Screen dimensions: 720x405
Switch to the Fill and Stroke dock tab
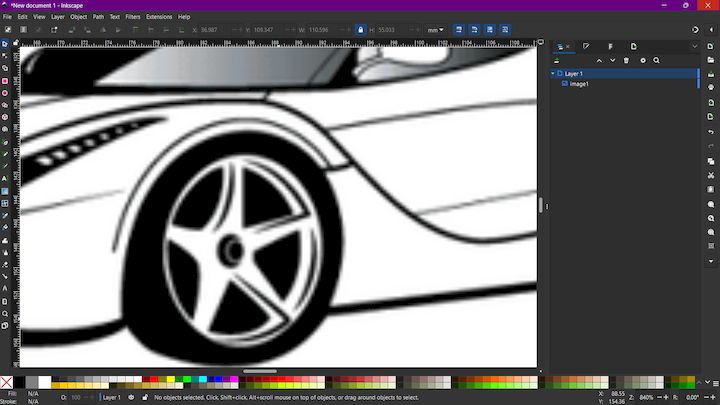tap(586, 46)
